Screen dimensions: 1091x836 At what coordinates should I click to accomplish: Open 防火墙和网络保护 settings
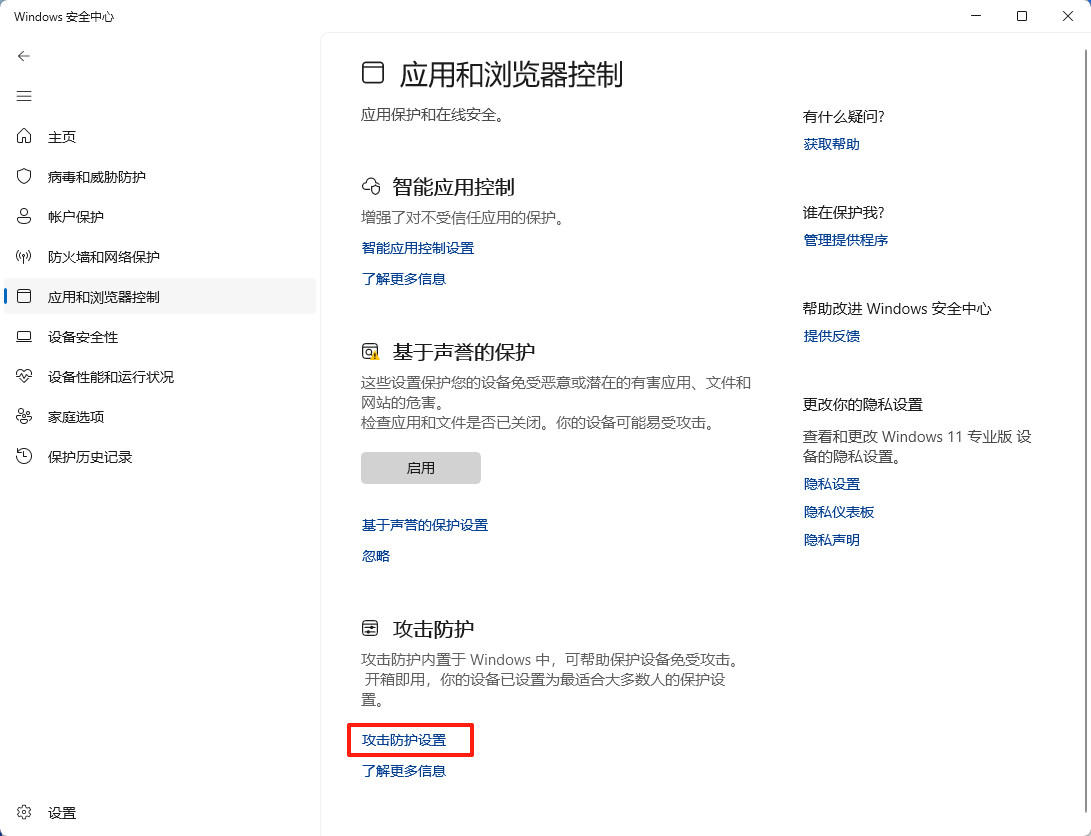[x=96, y=256]
